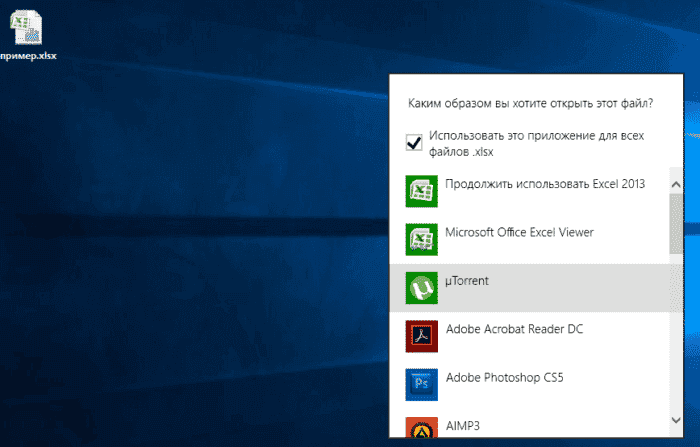Image resolution: width=700 pixels, height=447 pixels.
Task: Uncheck the use-for-all-.xlsx-files checkbox
Action: tap(414, 142)
